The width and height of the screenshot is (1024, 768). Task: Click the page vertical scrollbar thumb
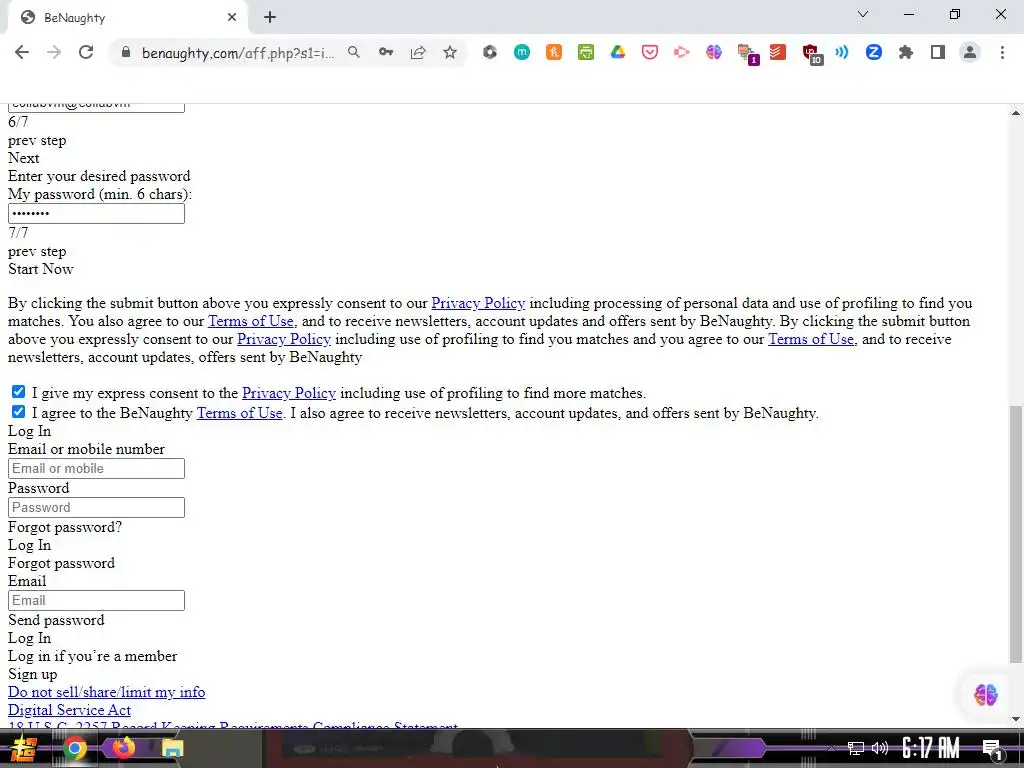click(1016, 534)
